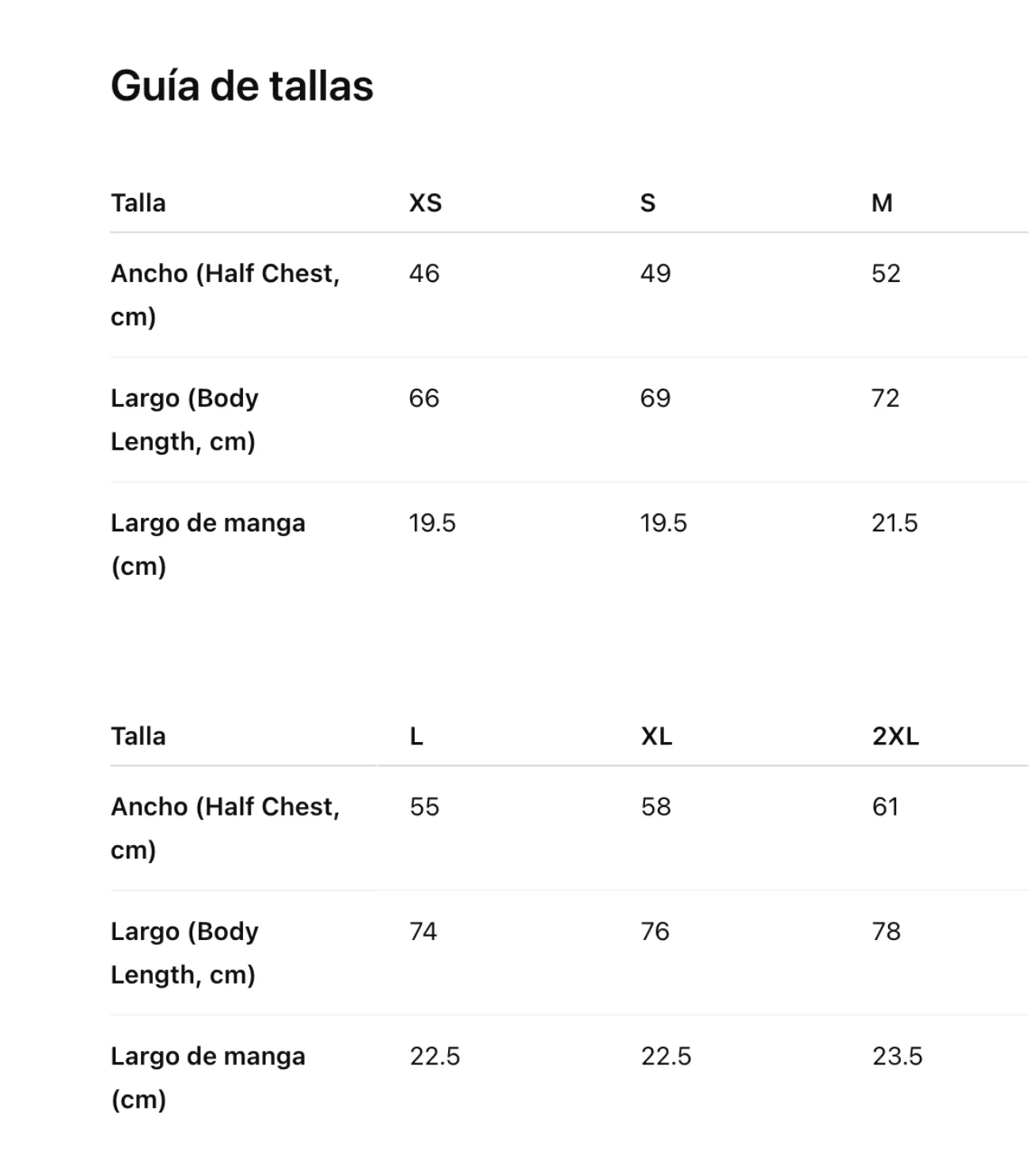Select the L size column header
This screenshot has height=1176, width=1029.
pyautogui.click(x=416, y=736)
